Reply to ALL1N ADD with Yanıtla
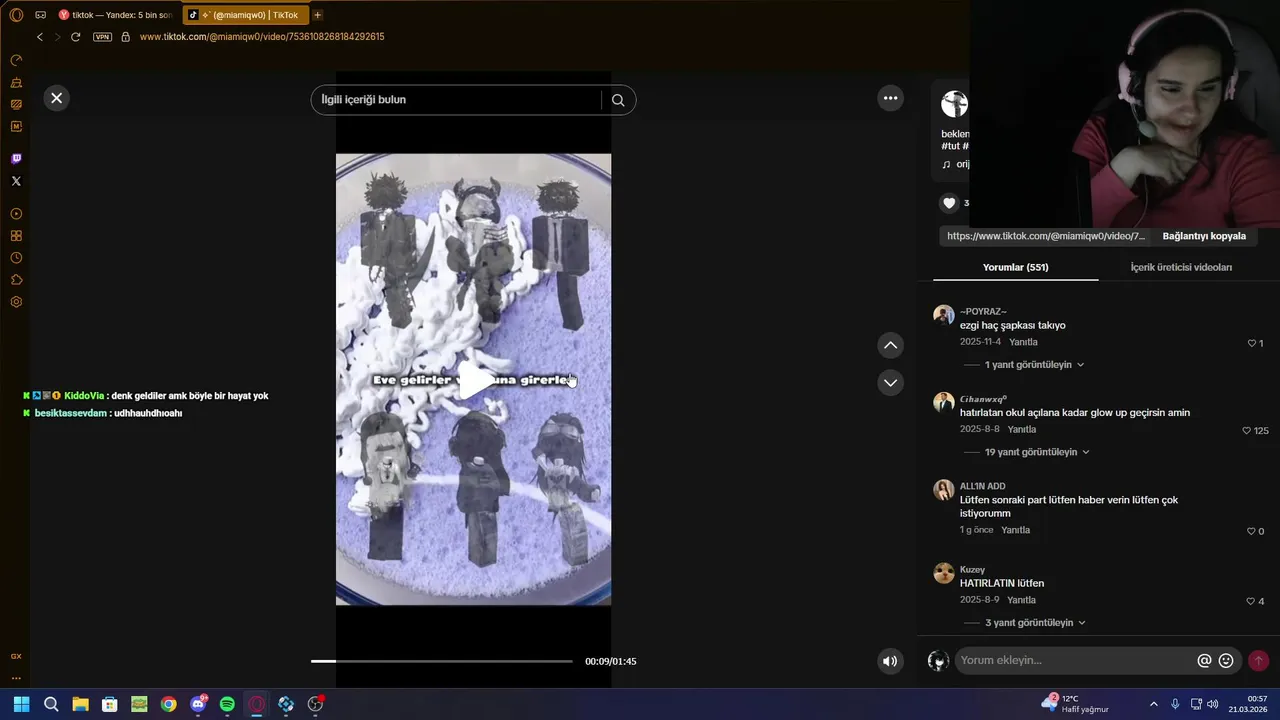Screen dimensions: 1280x720 (x=1015, y=530)
